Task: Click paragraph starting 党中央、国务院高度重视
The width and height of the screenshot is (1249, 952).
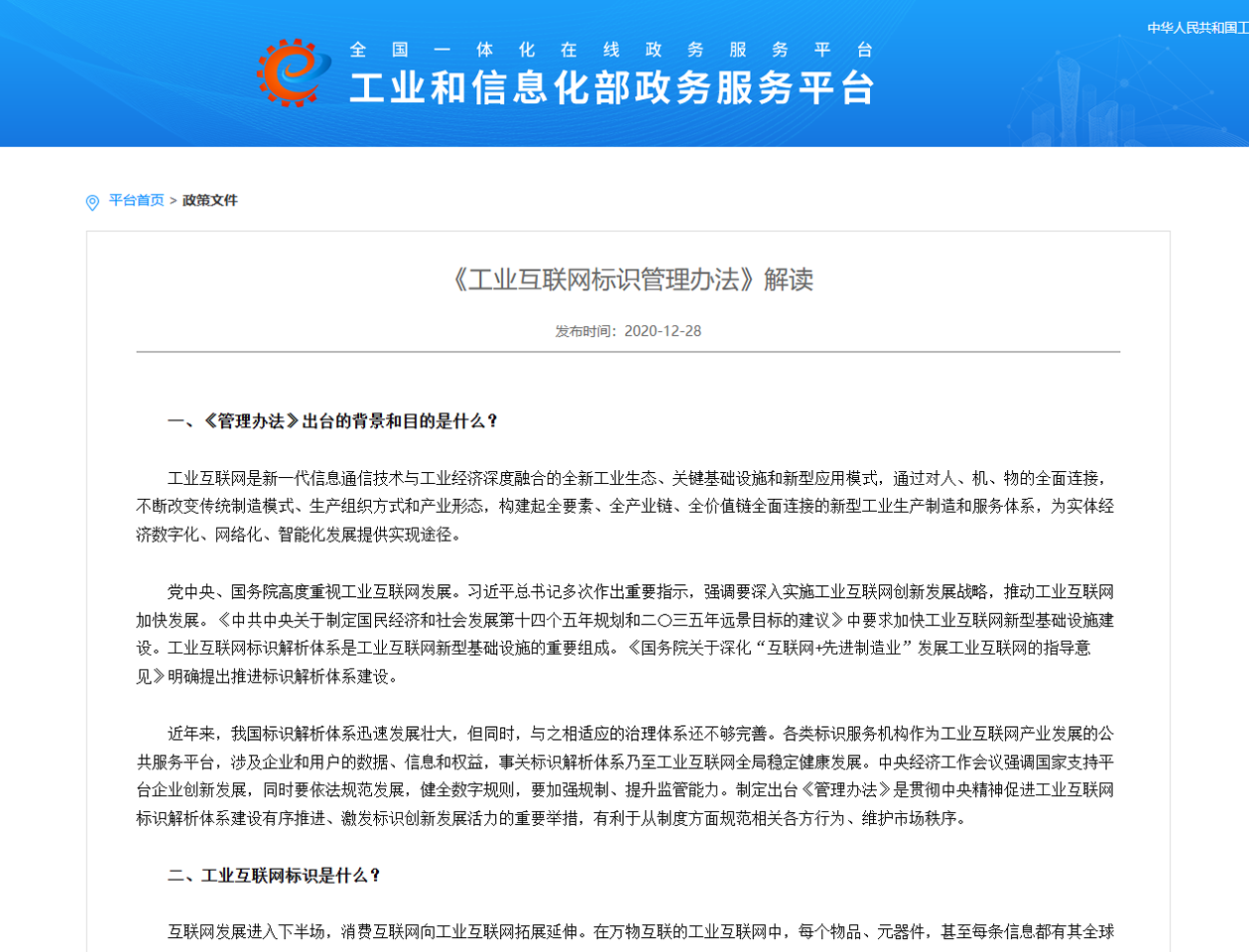Action: tap(625, 635)
